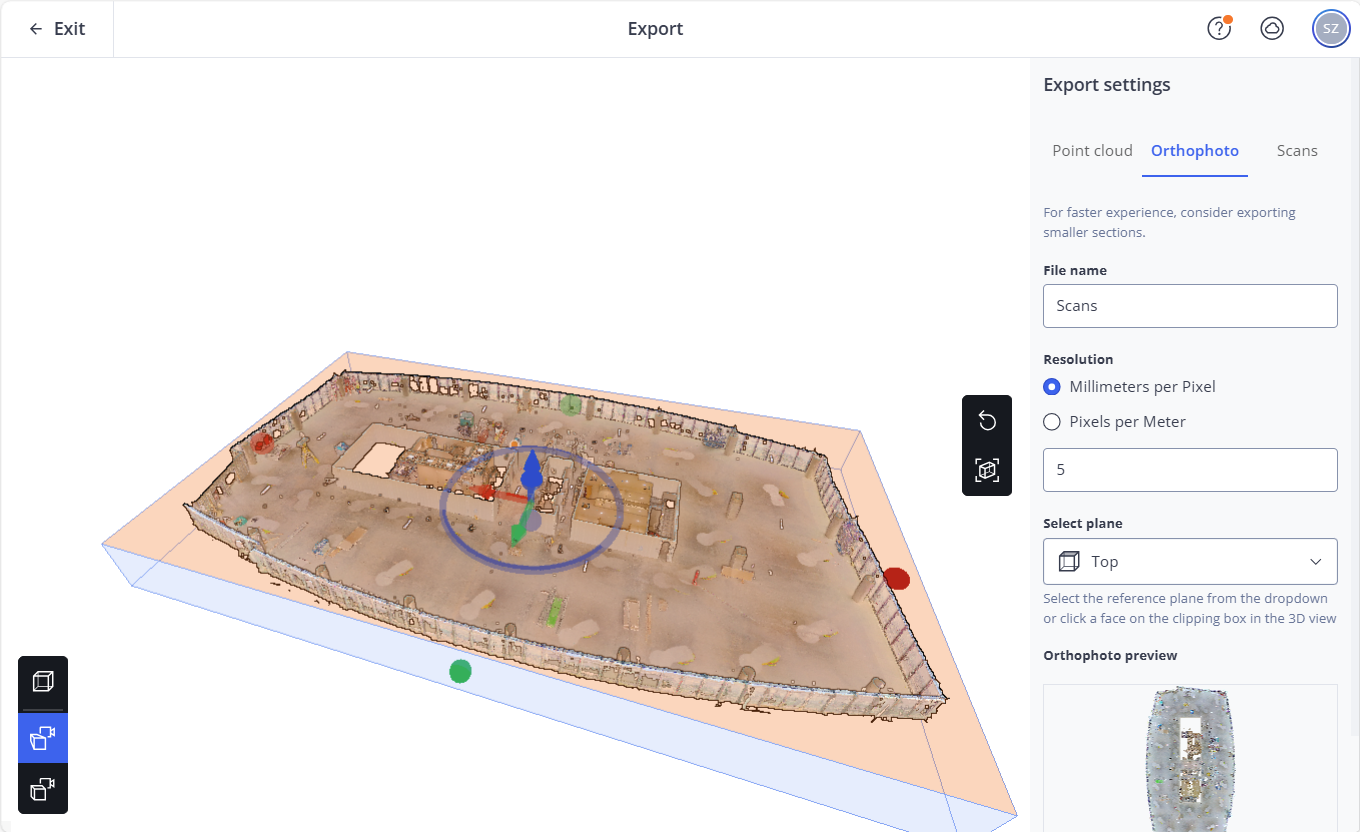Viewport: 1360px width, 832px height.
Task: Click the File name input field
Action: pyautogui.click(x=1189, y=306)
